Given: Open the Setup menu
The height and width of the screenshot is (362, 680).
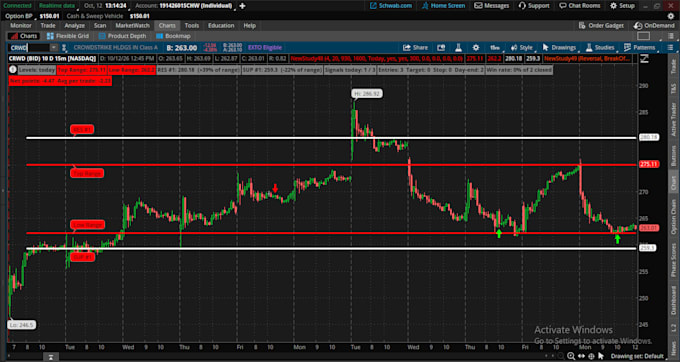Looking at the screenshot, I should [622, 6].
